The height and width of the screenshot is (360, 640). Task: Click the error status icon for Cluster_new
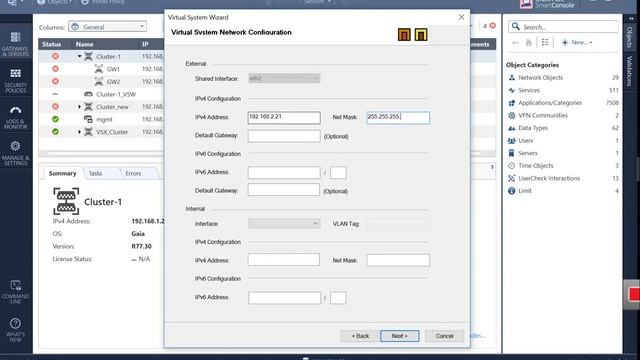[55, 107]
